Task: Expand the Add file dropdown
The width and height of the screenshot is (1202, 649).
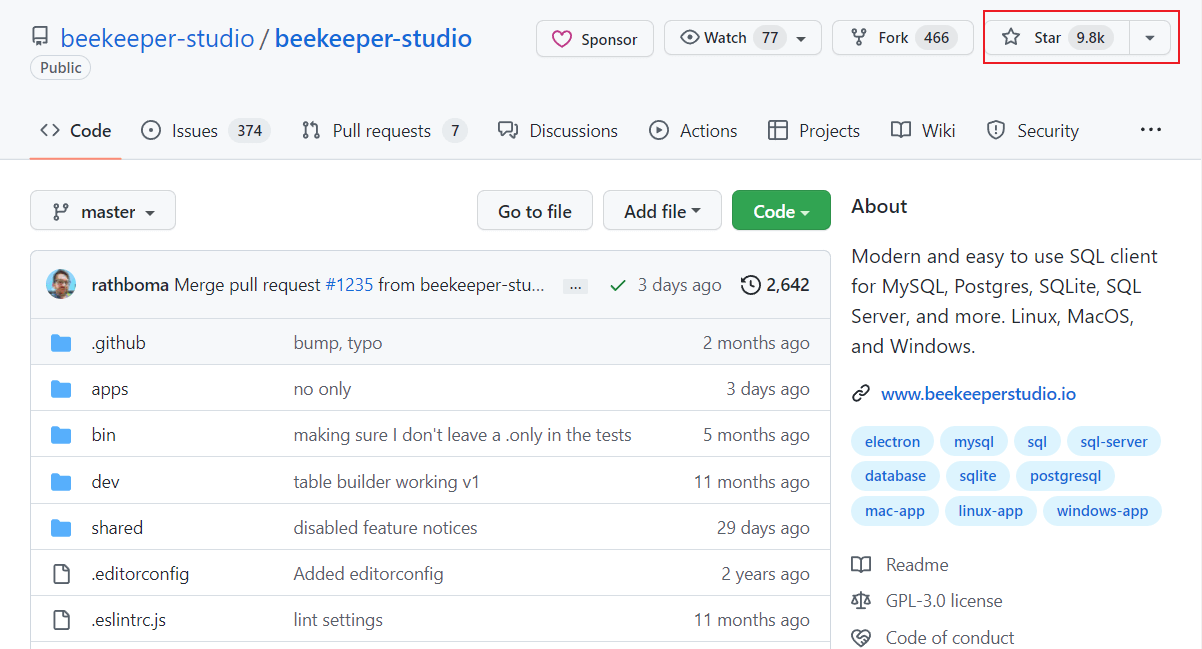Action: (x=661, y=211)
